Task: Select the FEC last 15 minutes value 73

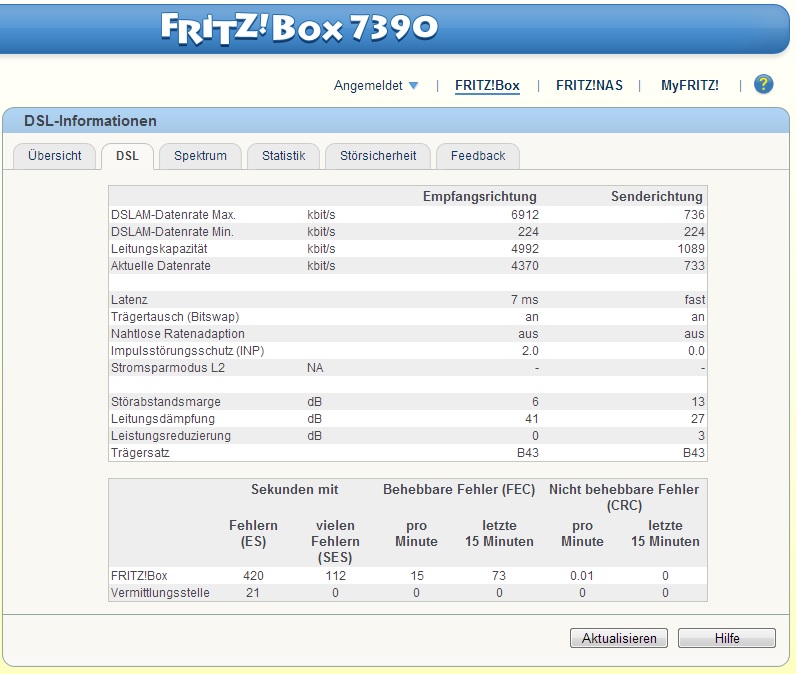Action: click(x=499, y=576)
